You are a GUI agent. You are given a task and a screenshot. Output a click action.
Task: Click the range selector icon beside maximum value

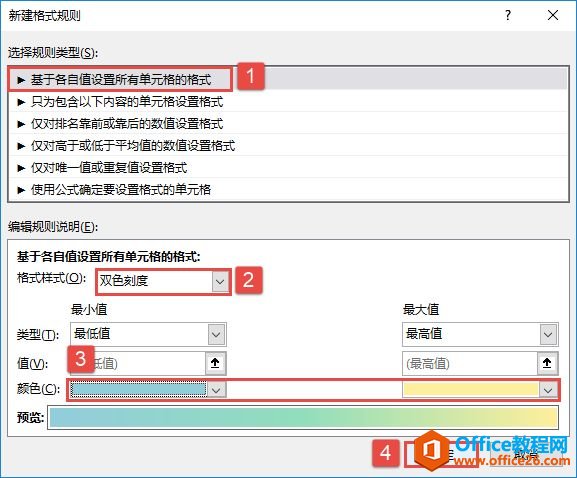pos(547,364)
